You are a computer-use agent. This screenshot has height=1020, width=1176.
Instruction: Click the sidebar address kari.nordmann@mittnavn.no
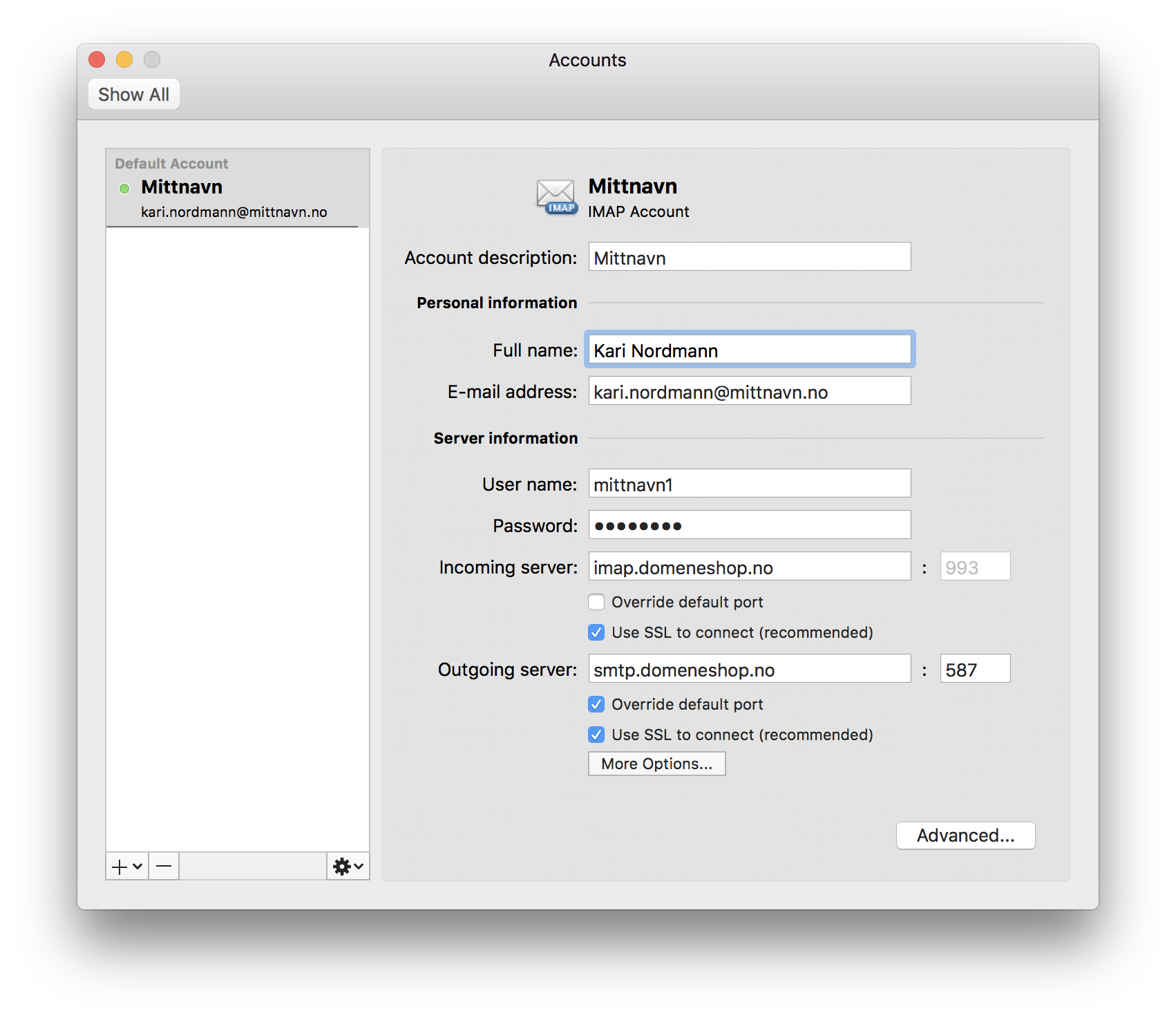pyautogui.click(x=234, y=212)
